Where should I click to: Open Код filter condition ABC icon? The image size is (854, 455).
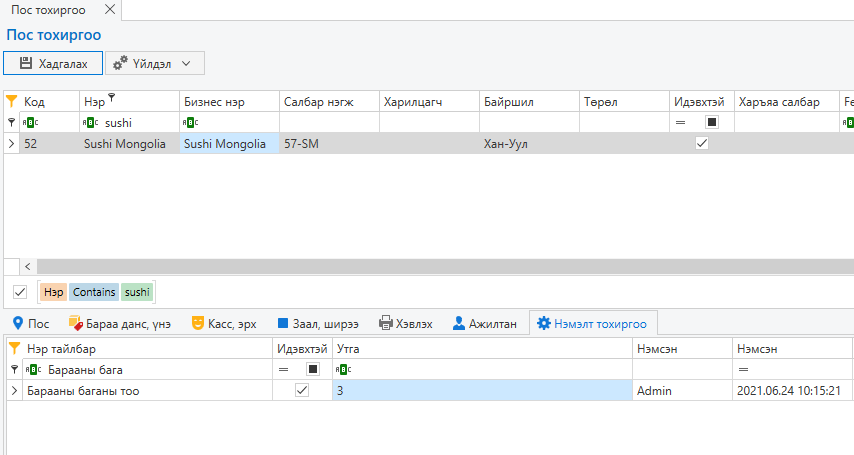click(x=30, y=123)
